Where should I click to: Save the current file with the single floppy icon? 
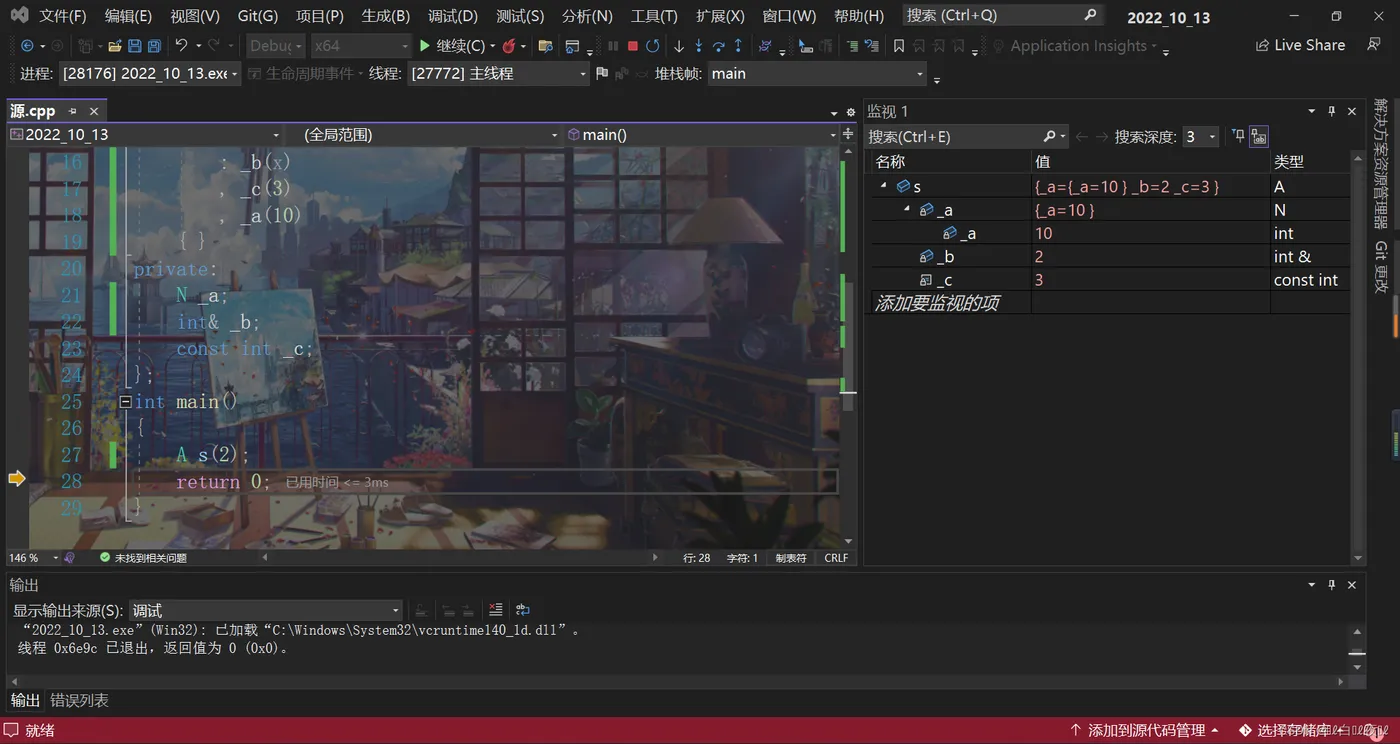(135, 46)
